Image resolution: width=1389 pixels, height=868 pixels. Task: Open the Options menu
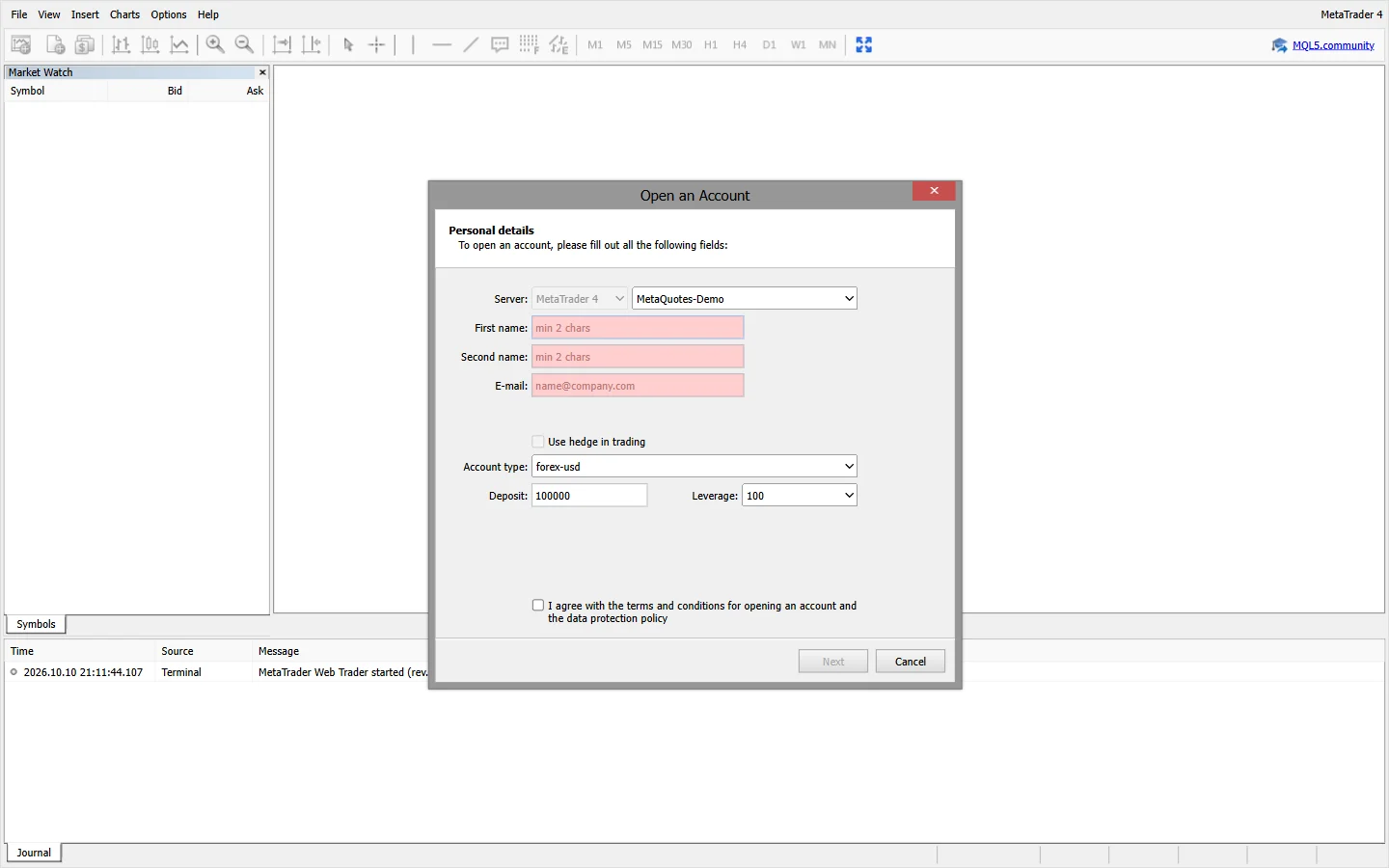(169, 14)
